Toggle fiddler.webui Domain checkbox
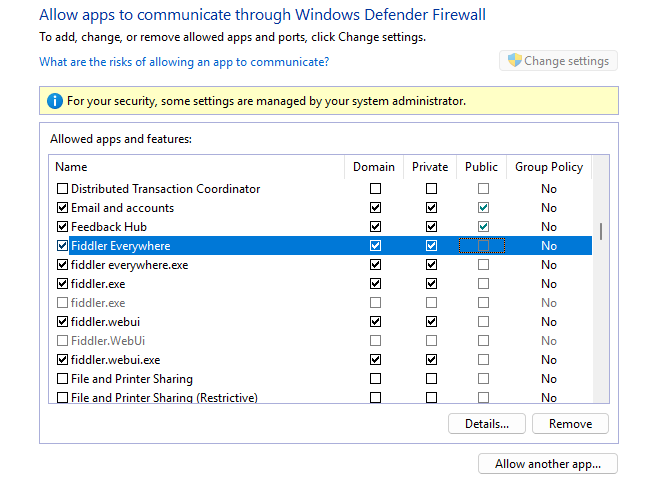The width and height of the screenshot is (647, 502). click(375, 322)
